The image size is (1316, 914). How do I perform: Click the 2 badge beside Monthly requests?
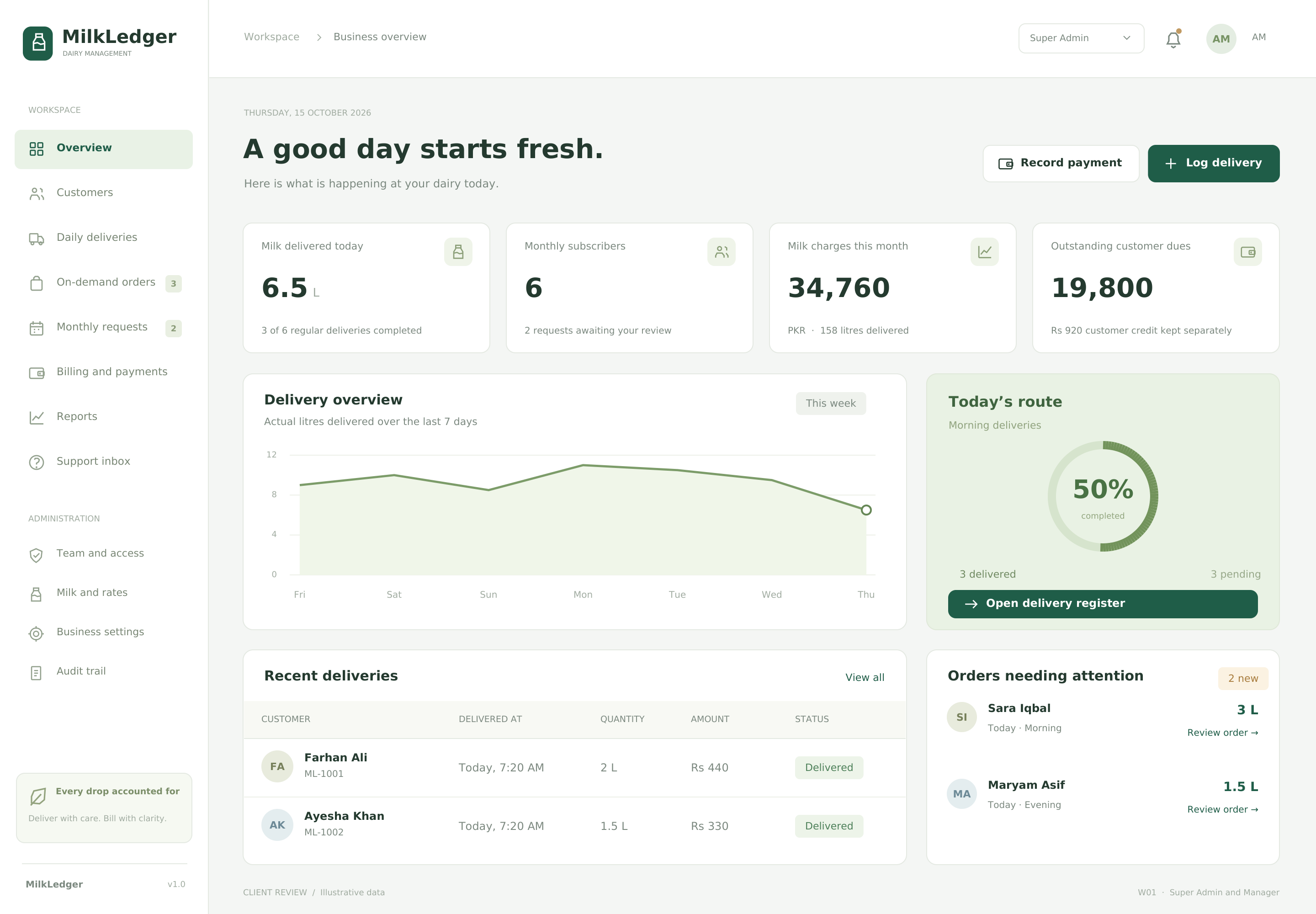pos(174,328)
